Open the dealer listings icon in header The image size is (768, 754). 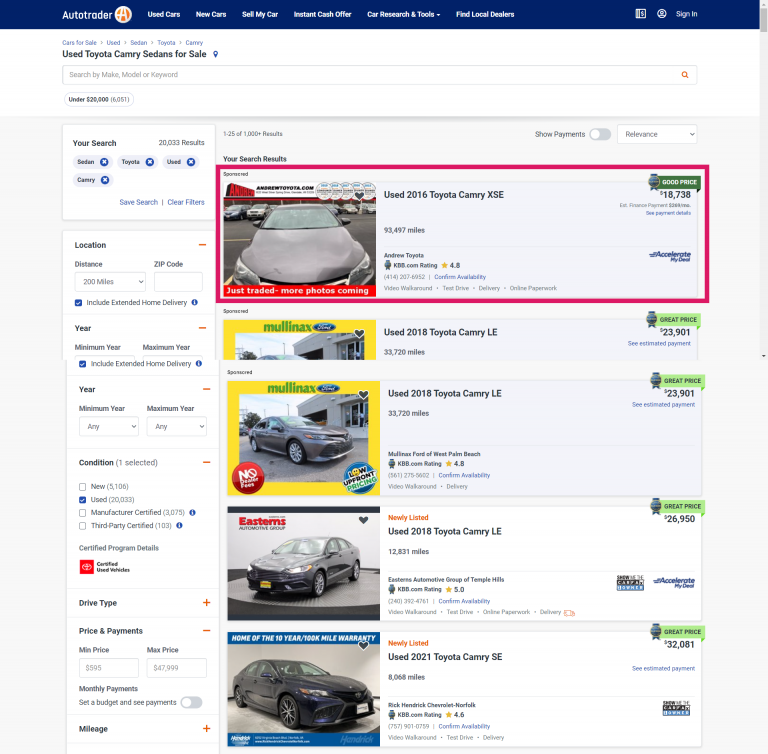point(640,14)
